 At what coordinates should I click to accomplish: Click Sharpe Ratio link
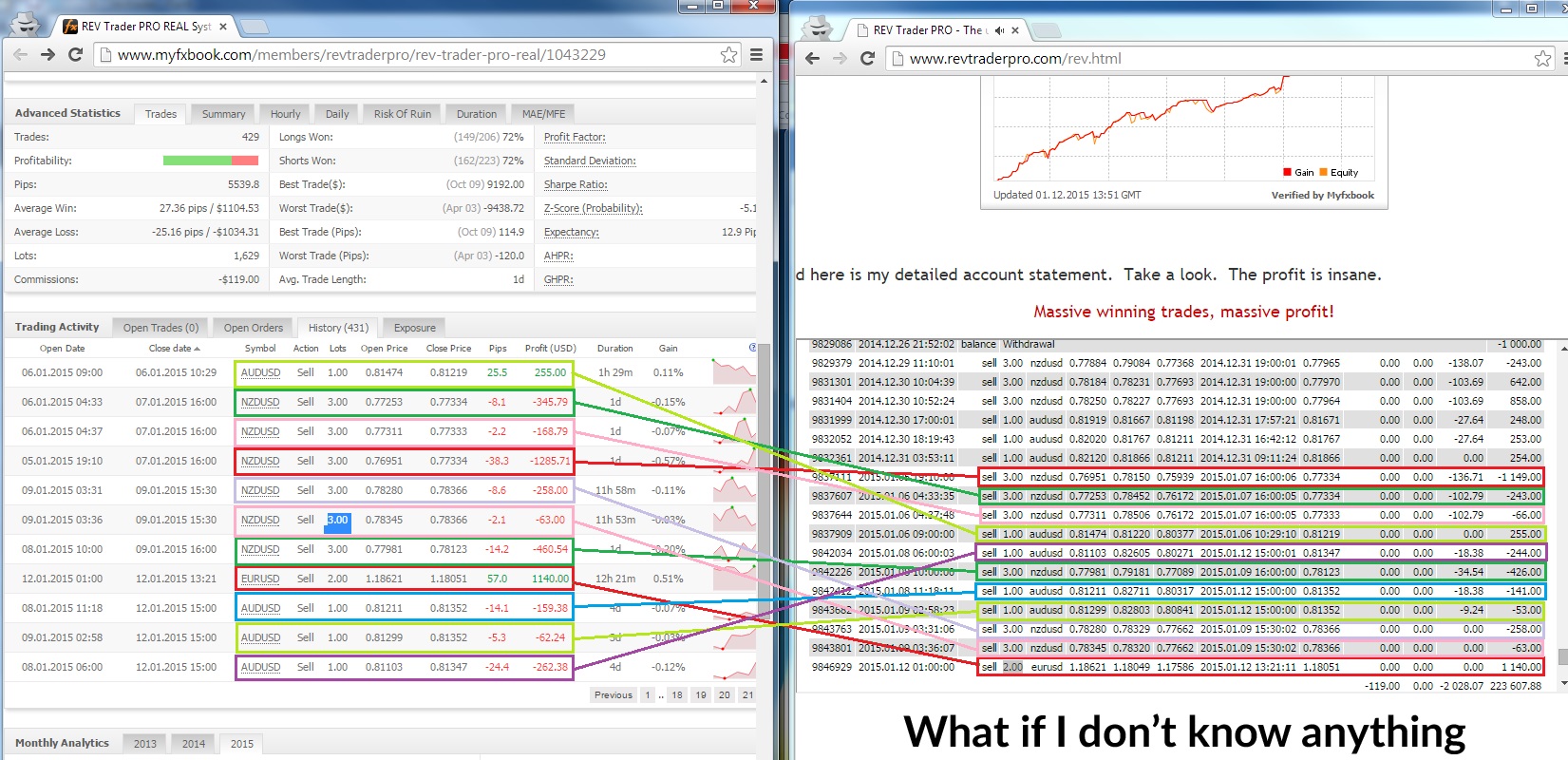coord(576,184)
